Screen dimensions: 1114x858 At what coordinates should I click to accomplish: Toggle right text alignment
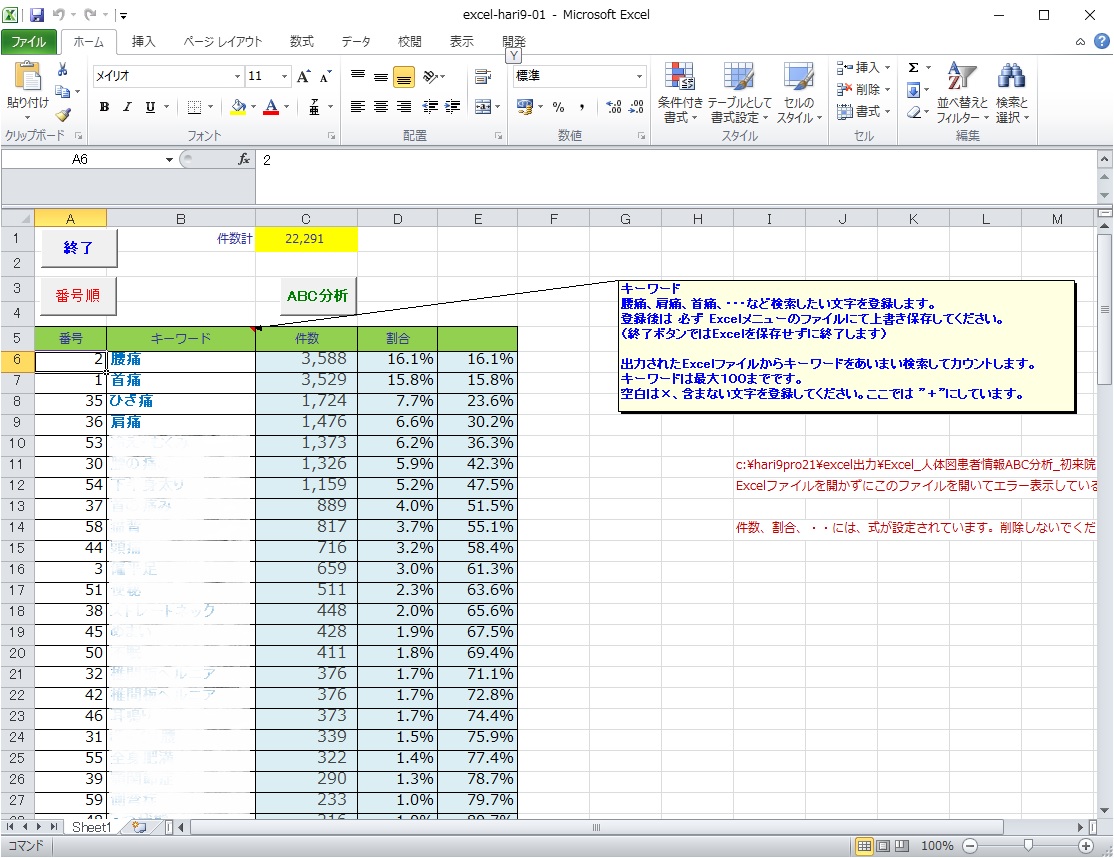coord(404,107)
